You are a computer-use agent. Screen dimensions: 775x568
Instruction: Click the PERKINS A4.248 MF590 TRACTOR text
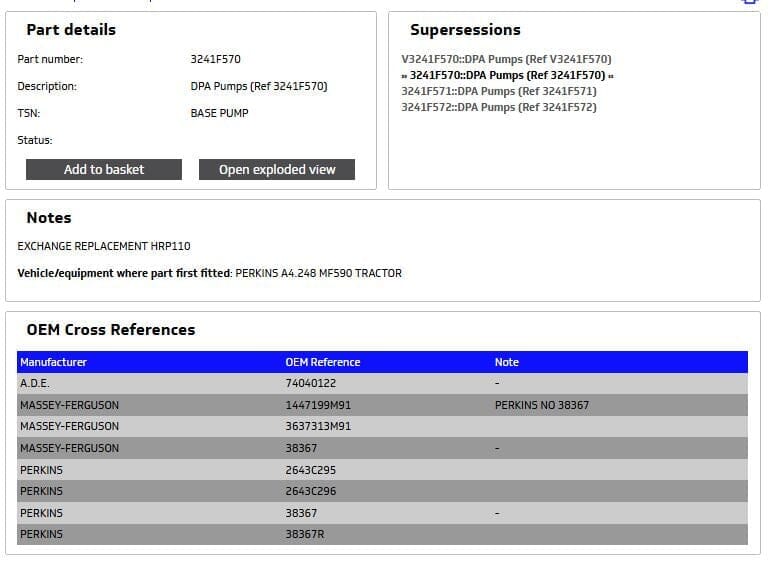[x=318, y=273]
